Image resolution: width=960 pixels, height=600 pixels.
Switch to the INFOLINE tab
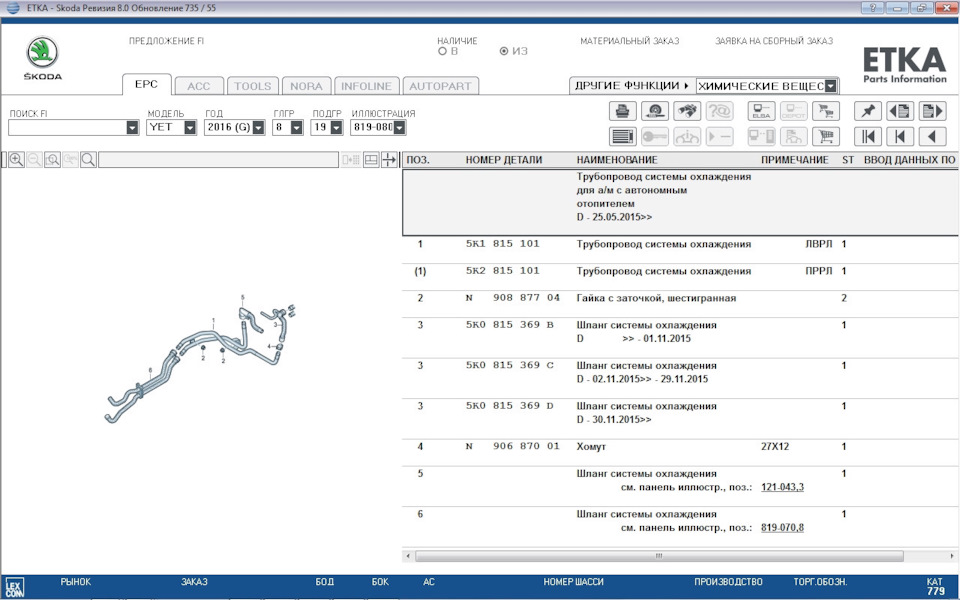366,86
